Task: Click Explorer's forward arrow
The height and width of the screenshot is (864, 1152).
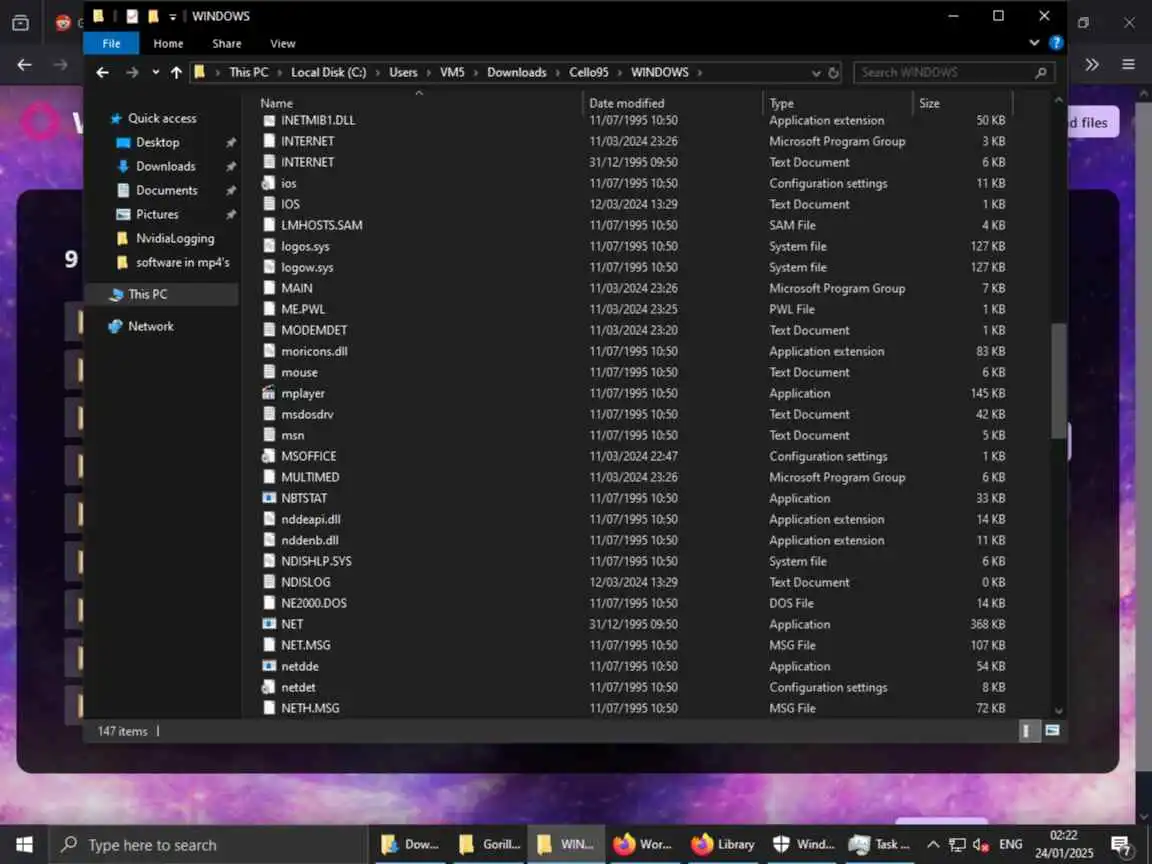Action: coord(132,72)
